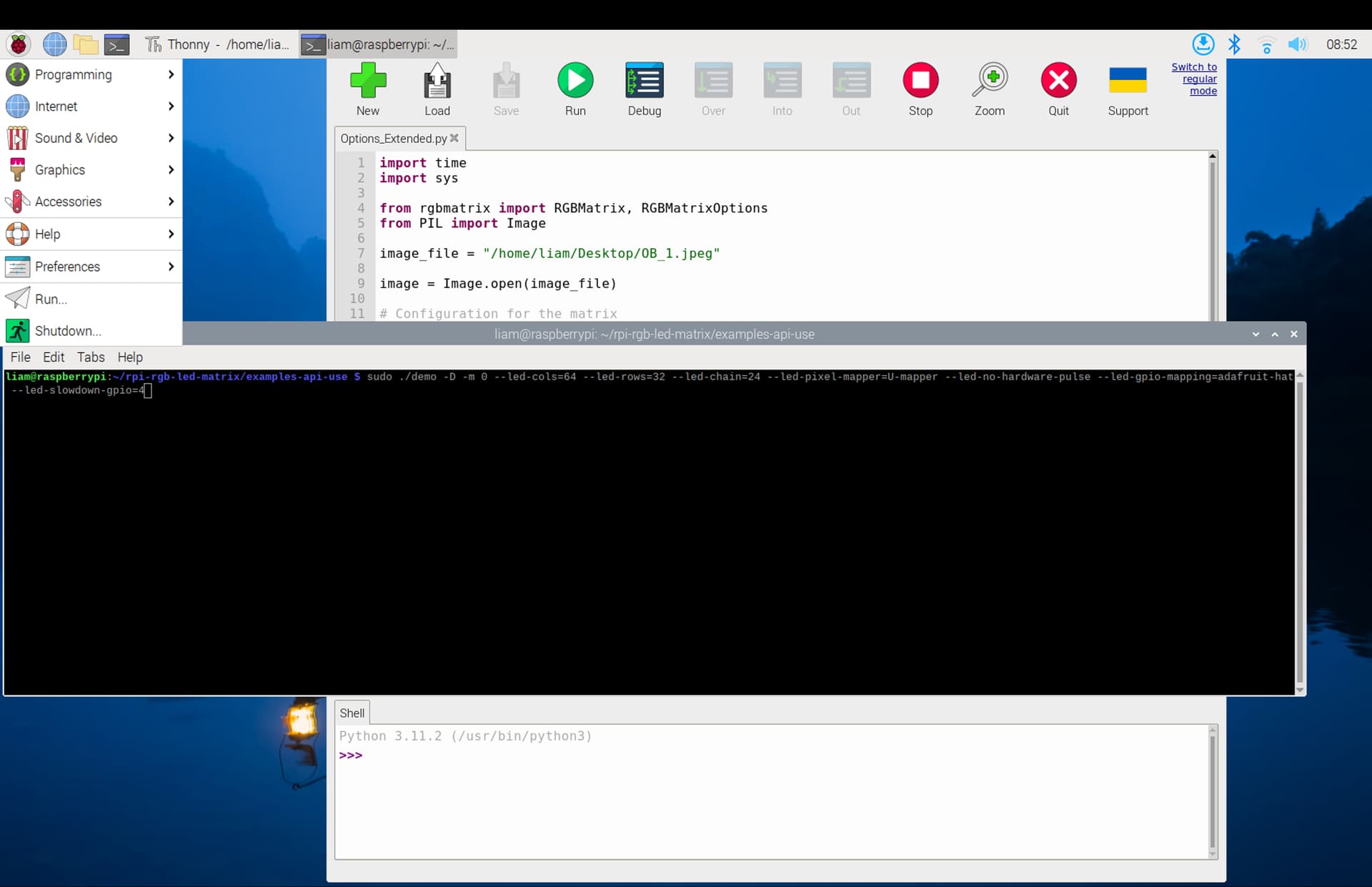Open the Wi-Fi network tray icon
The height and width of the screenshot is (887, 1372).
point(1266,45)
